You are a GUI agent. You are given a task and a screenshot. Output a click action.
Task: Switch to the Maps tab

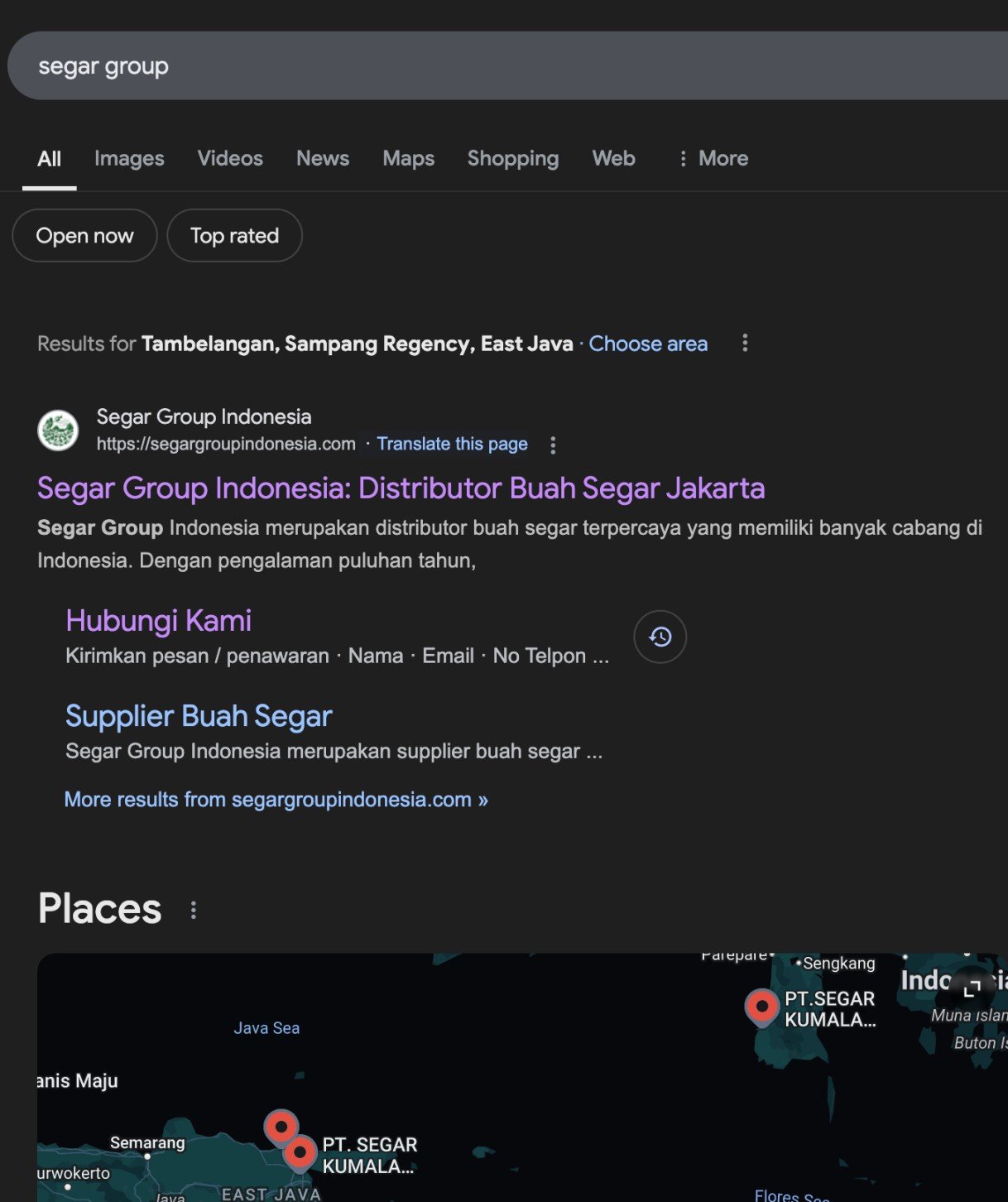(409, 158)
